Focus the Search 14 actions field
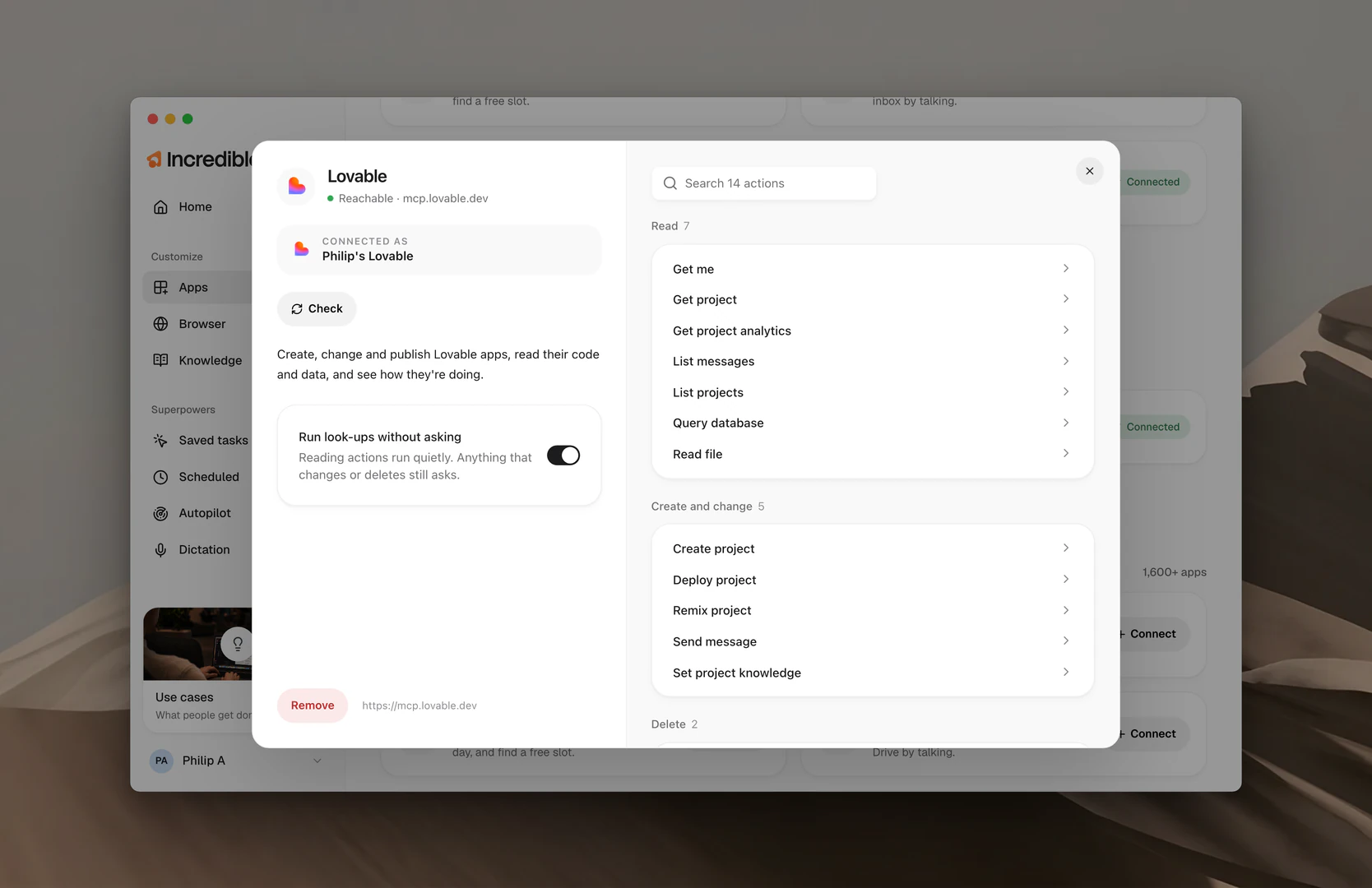The width and height of the screenshot is (1372, 888). pyautogui.click(x=763, y=183)
